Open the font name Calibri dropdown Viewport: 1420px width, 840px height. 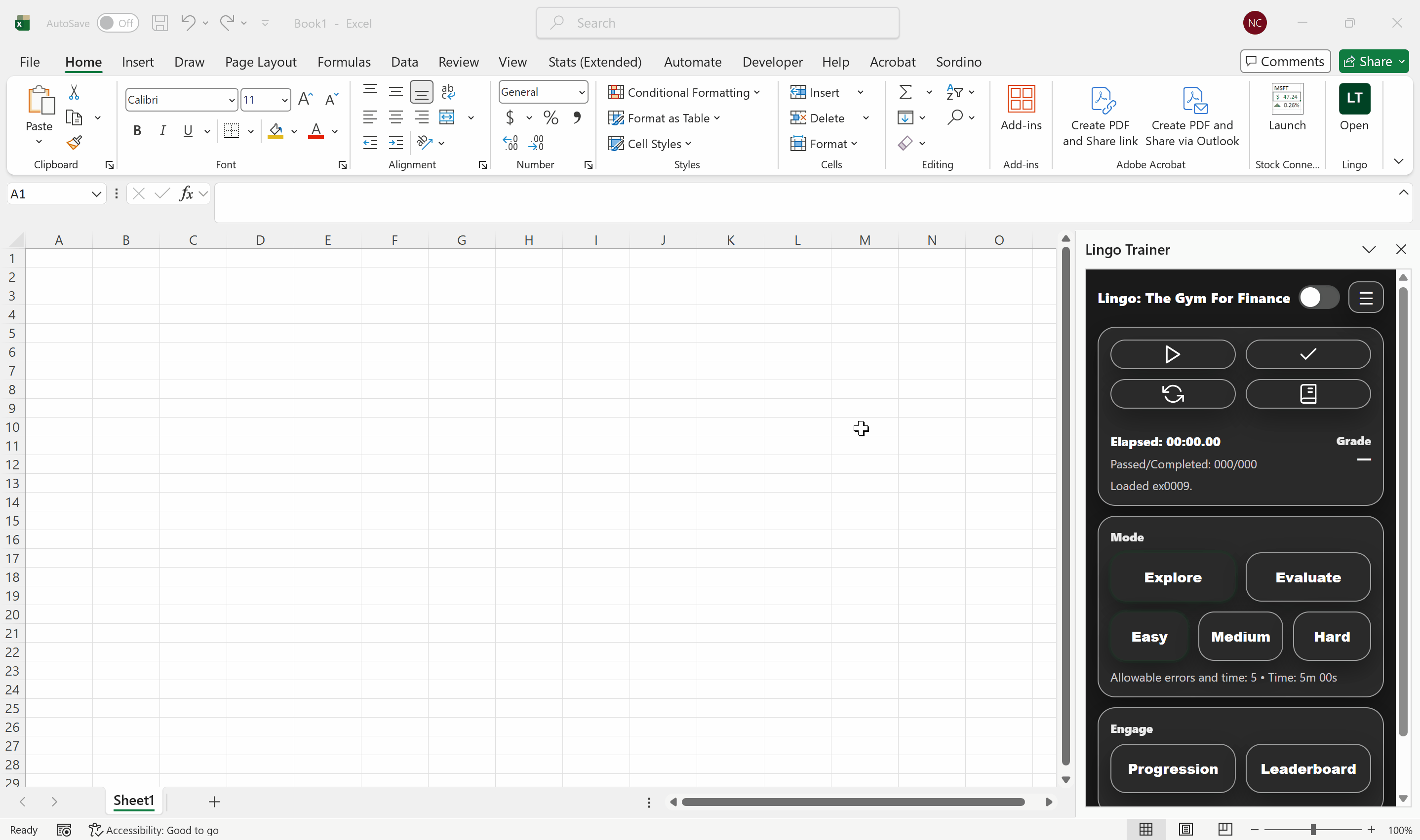(231, 100)
